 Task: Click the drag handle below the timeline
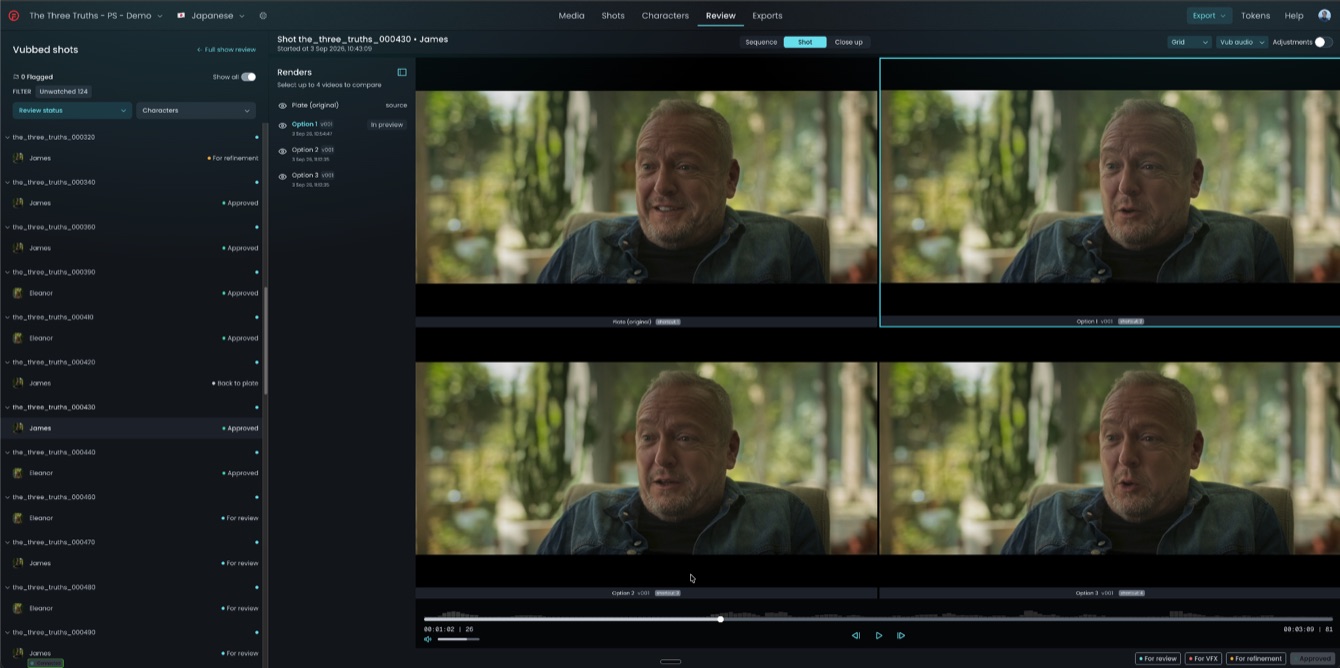671,661
